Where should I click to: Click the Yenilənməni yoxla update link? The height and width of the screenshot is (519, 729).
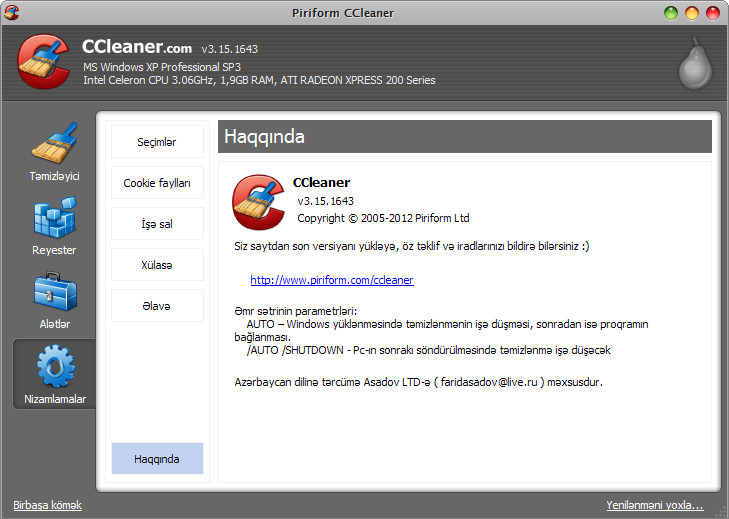click(x=654, y=505)
